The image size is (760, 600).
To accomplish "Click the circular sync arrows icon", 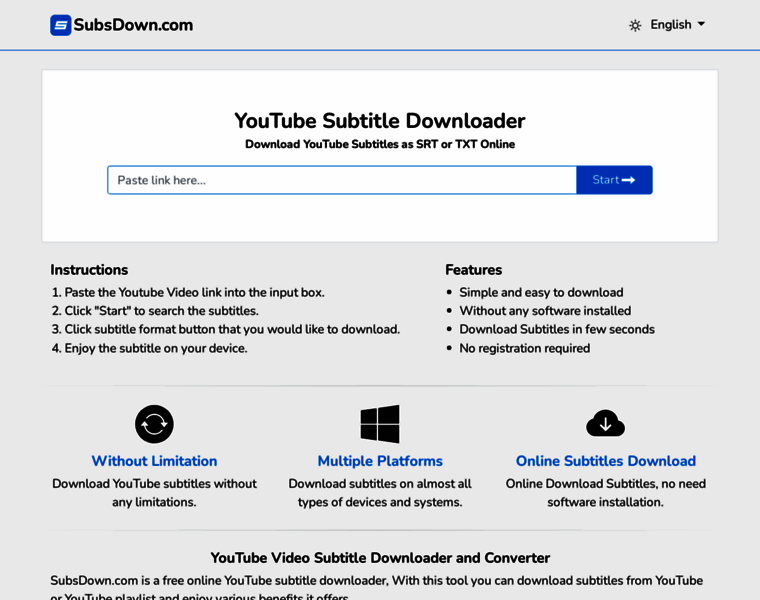I will point(154,424).
